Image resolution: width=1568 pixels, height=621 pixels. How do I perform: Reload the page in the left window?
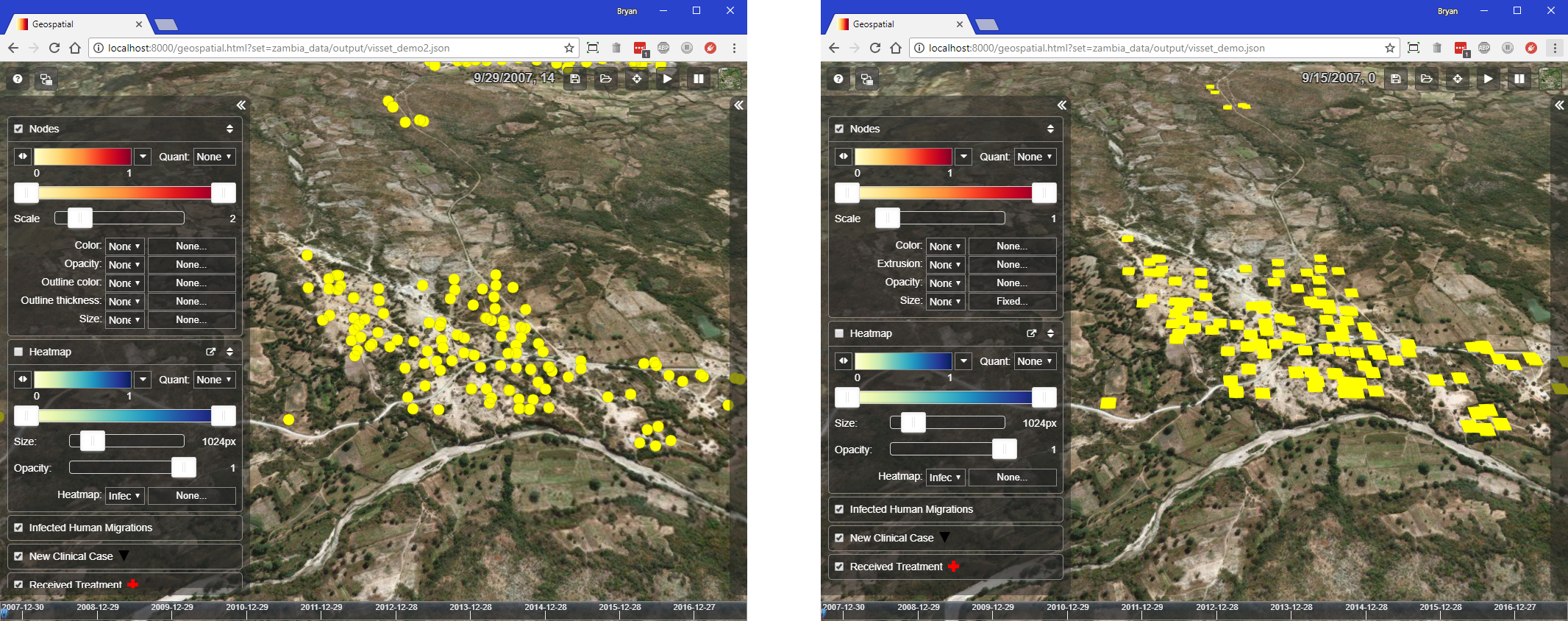tap(54, 48)
